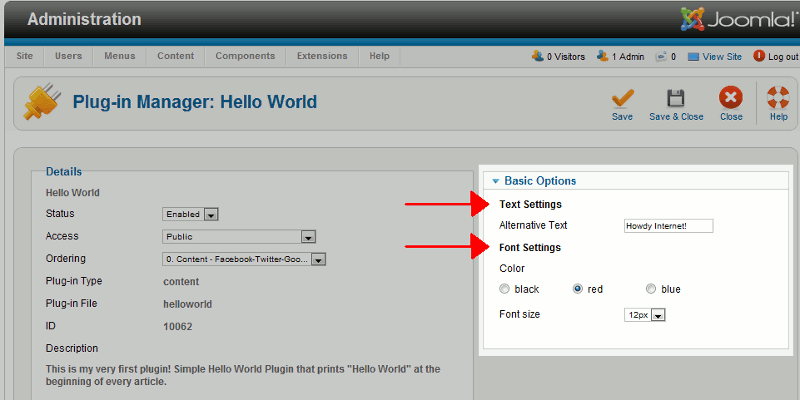Click the Save & Close floppy icon
The height and width of the screenshot is (400, 800).
tap(676, 98)
